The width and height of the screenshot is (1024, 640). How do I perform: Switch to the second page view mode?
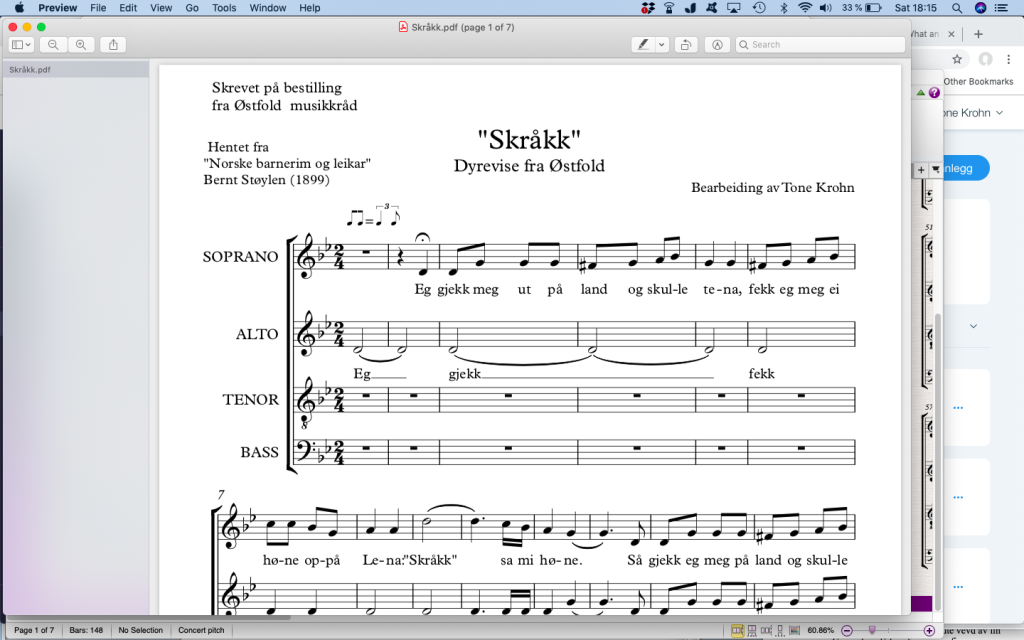(752, 630)
